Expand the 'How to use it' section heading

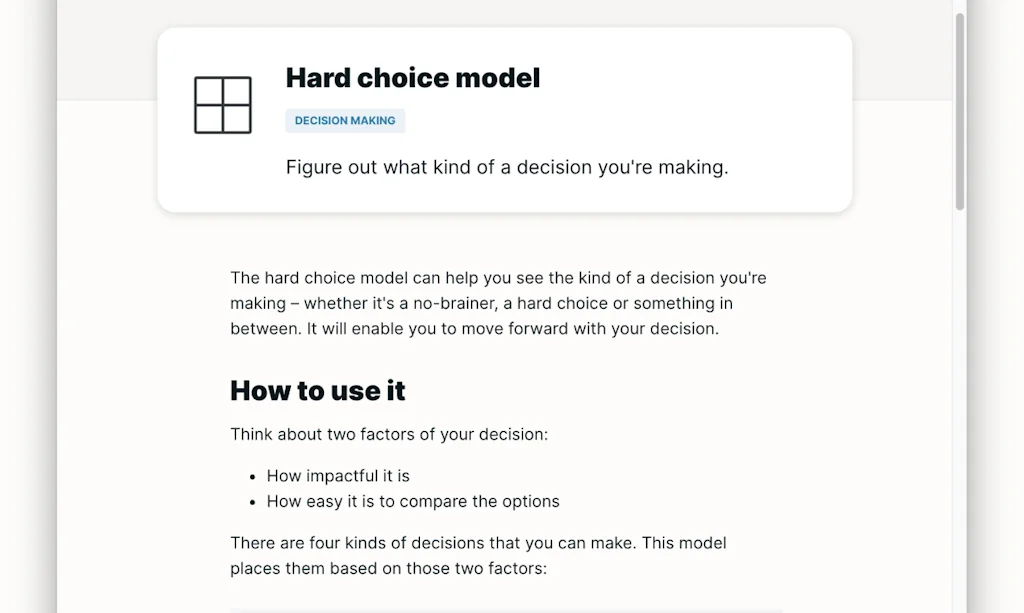coord(317,391)
